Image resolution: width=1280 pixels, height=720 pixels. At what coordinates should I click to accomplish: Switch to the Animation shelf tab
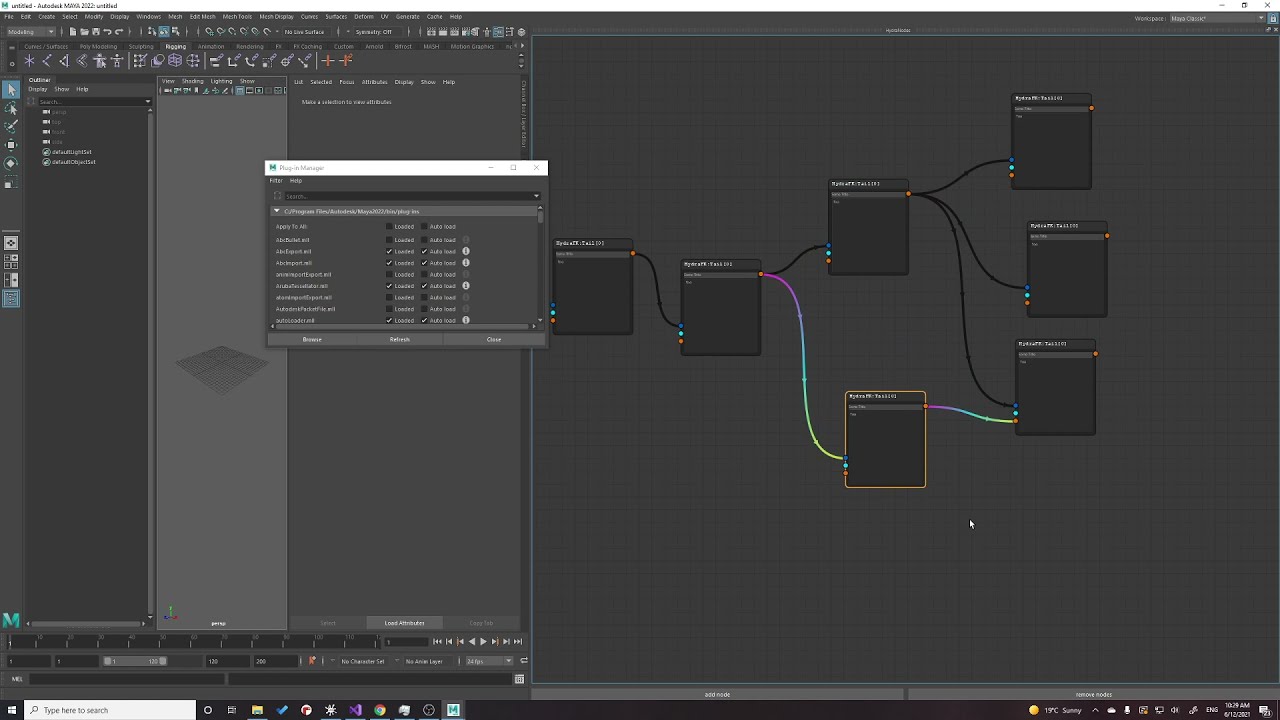[x=211, y=46]
